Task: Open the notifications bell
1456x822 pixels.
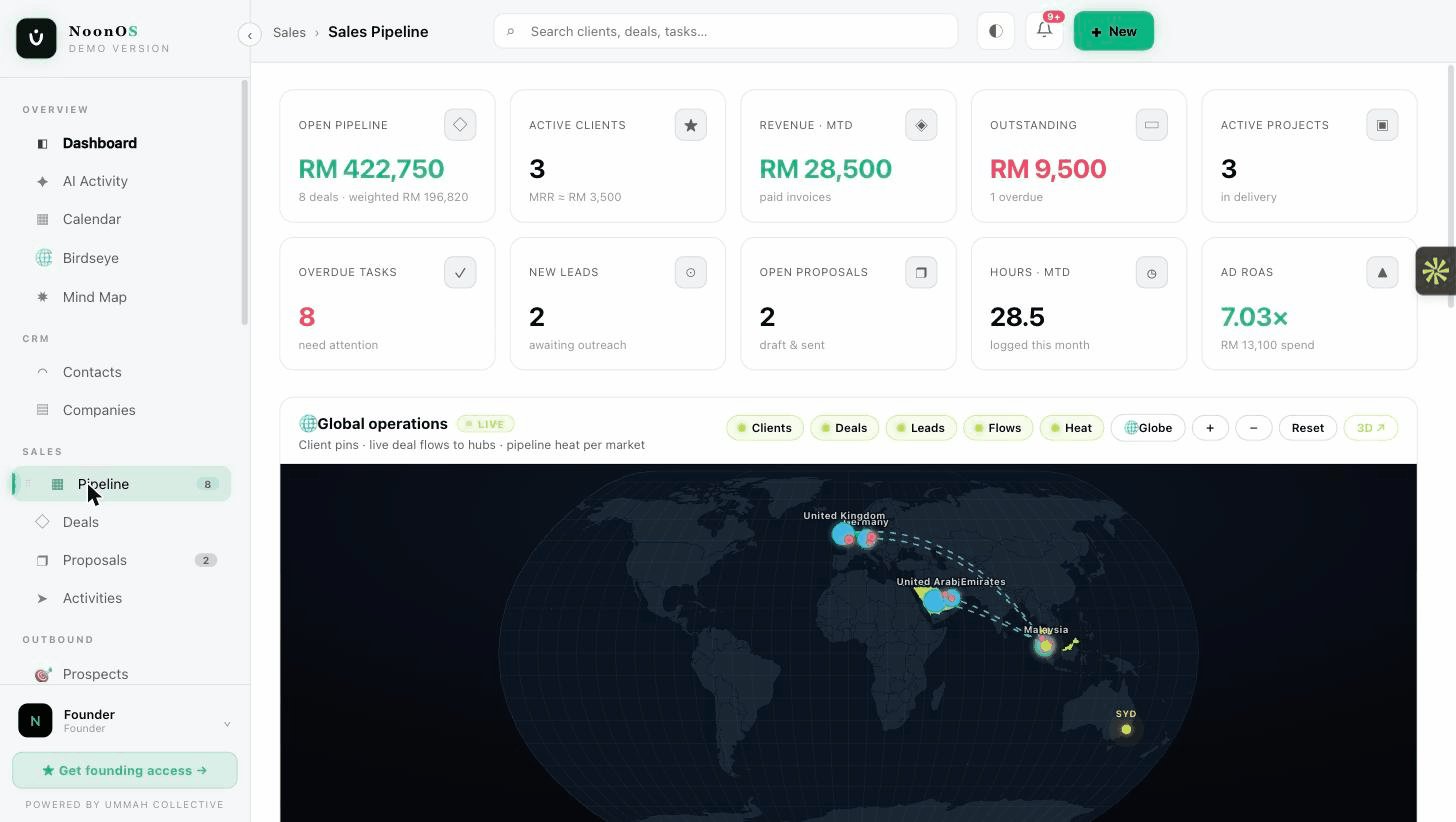Action: click(x=1044, y=31)
